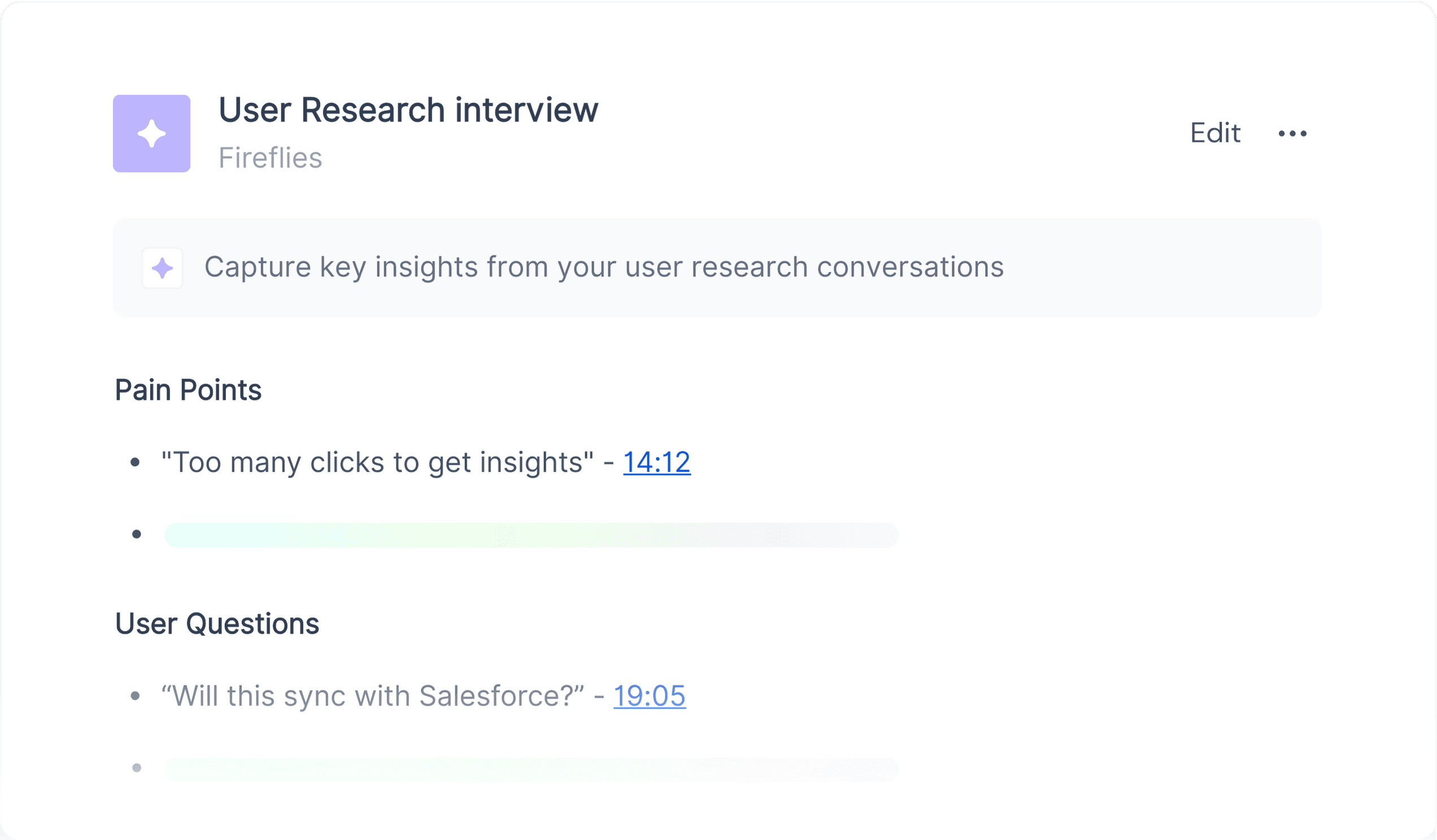Screen dimensions: 1437x840
Task: Jump to the 14:12 timestamp link
Action: coord(656,462)
